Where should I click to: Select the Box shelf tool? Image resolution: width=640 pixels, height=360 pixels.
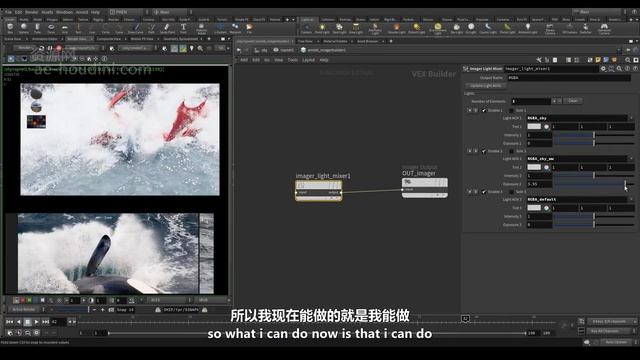pos(10,29)
